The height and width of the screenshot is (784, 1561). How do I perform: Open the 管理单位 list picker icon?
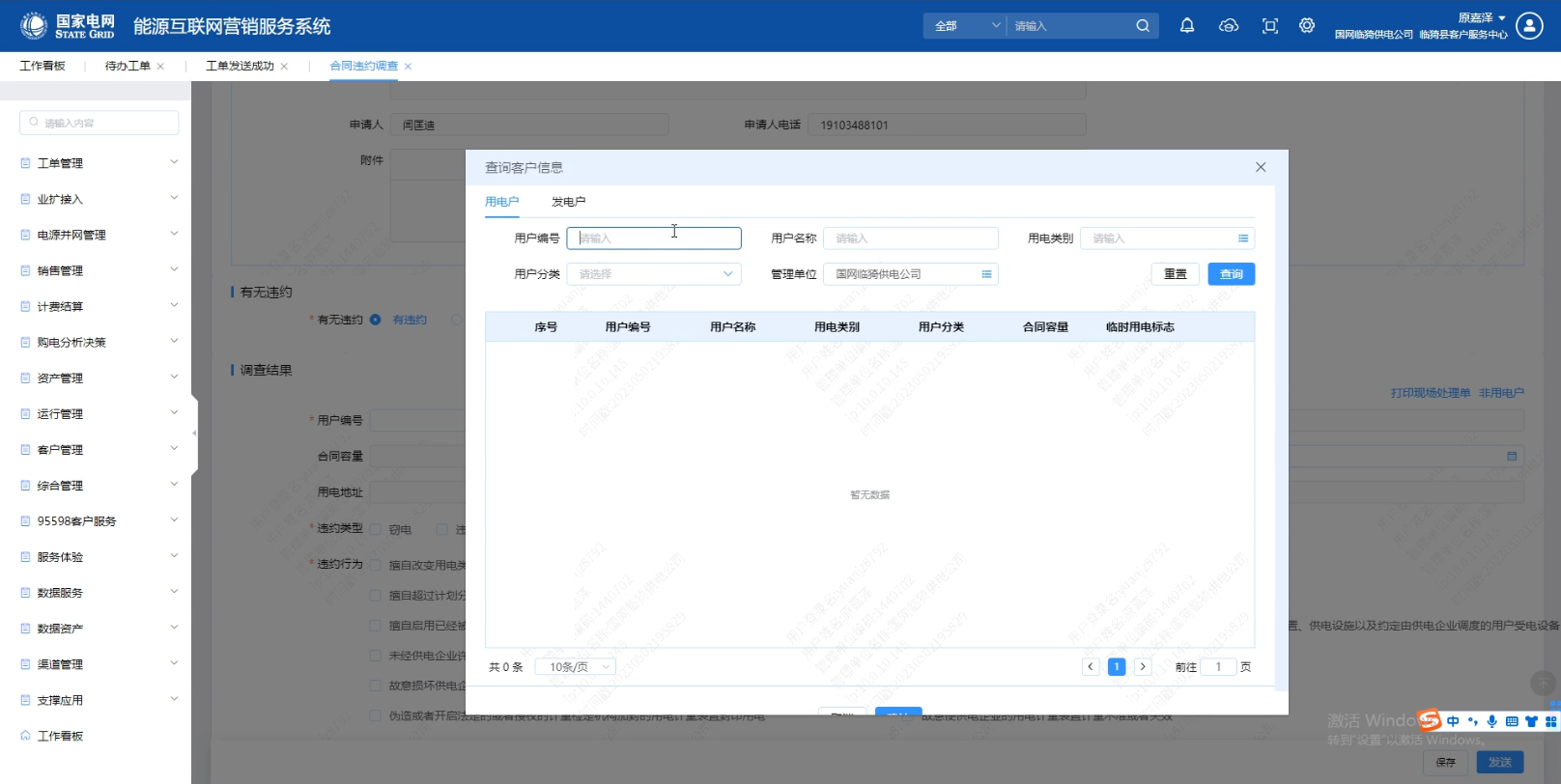click(x=986, y=274)
